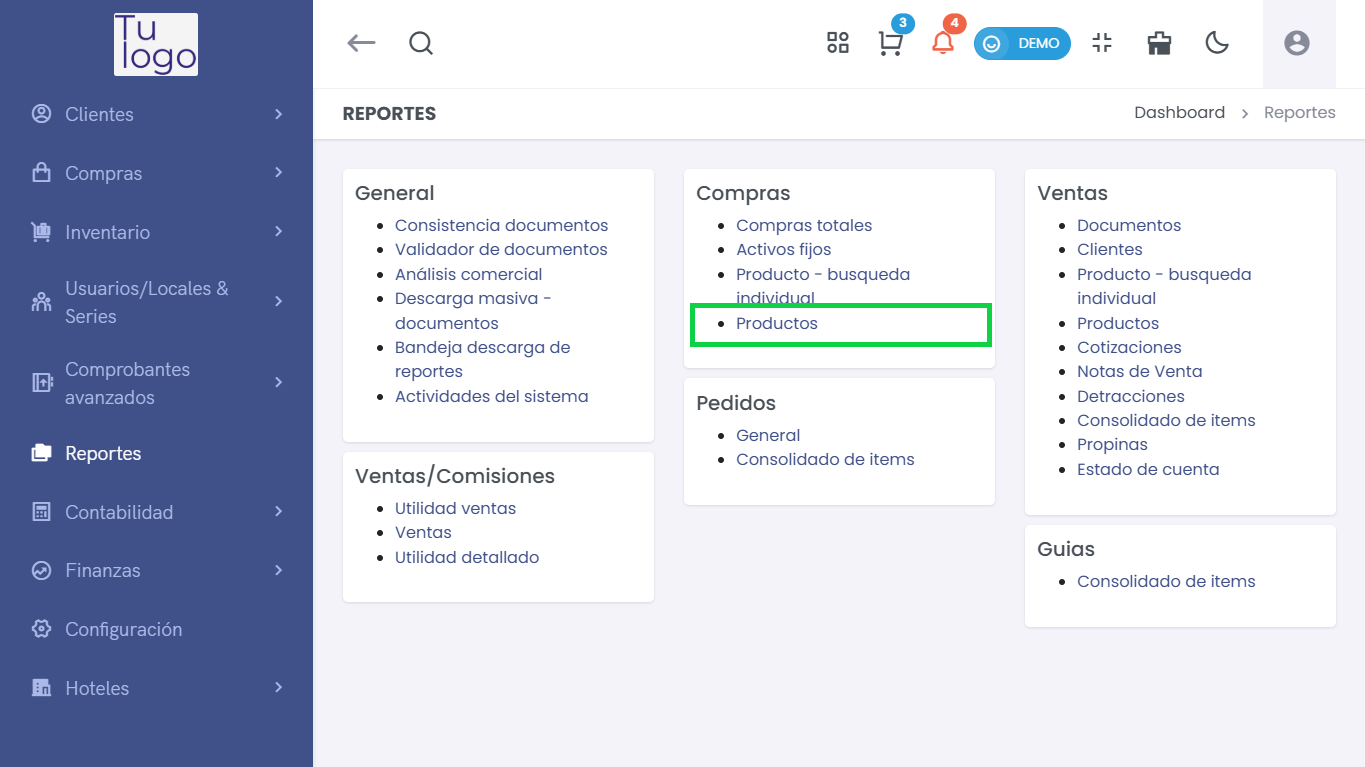This screenshot has width=1365, height=767.
Task: Open Consolidado de items under Guias
Action: (x=1166, y=581)
